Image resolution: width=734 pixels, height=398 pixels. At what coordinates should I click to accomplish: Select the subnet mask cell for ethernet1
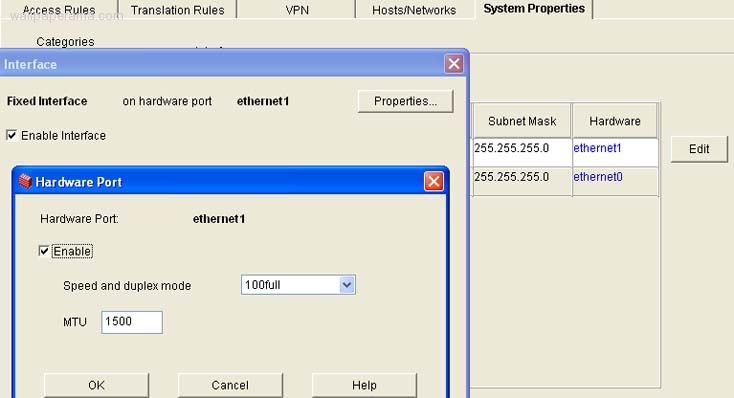522,152
